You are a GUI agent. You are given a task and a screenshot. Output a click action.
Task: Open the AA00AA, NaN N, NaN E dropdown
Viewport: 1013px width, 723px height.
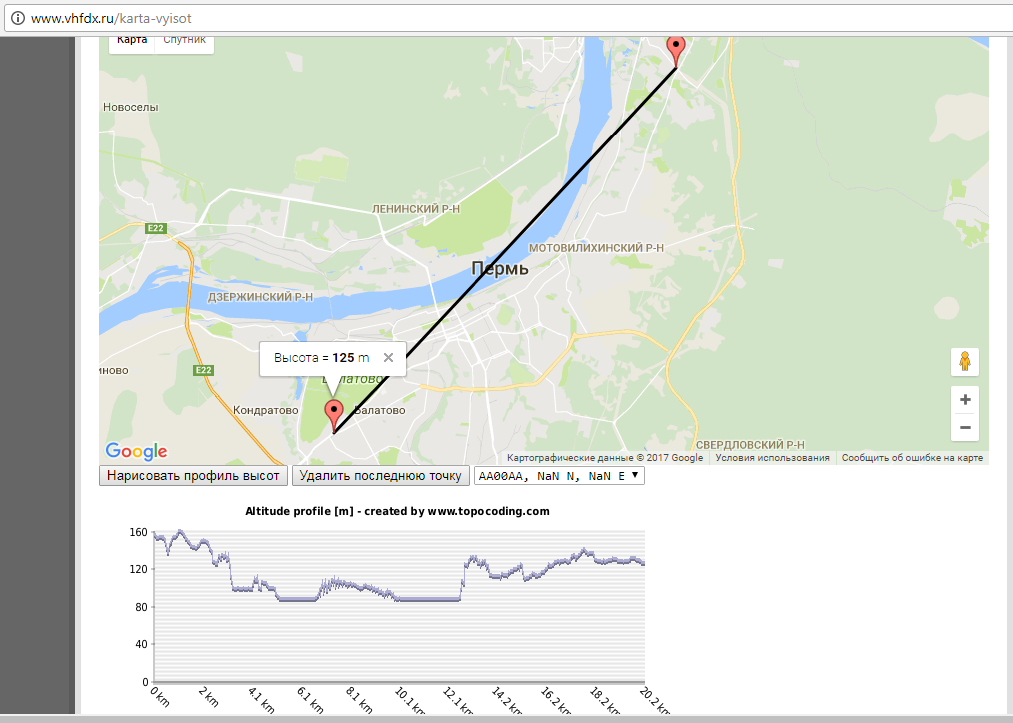point(560,477)
